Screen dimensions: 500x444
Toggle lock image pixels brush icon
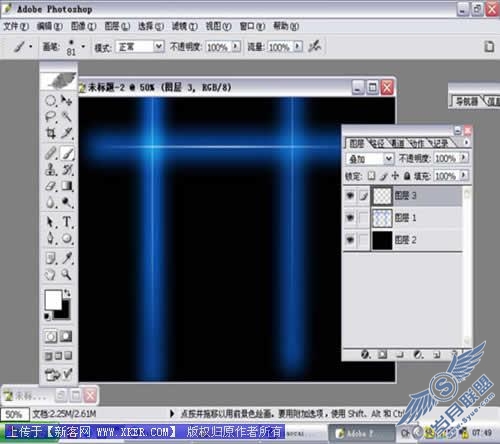click(384, 176)
